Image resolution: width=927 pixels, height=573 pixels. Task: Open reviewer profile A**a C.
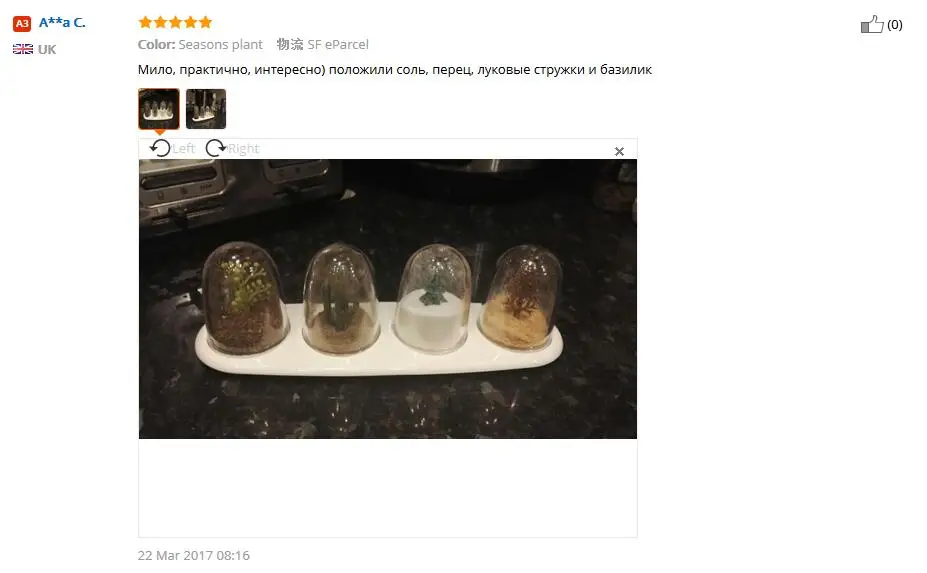62,22
